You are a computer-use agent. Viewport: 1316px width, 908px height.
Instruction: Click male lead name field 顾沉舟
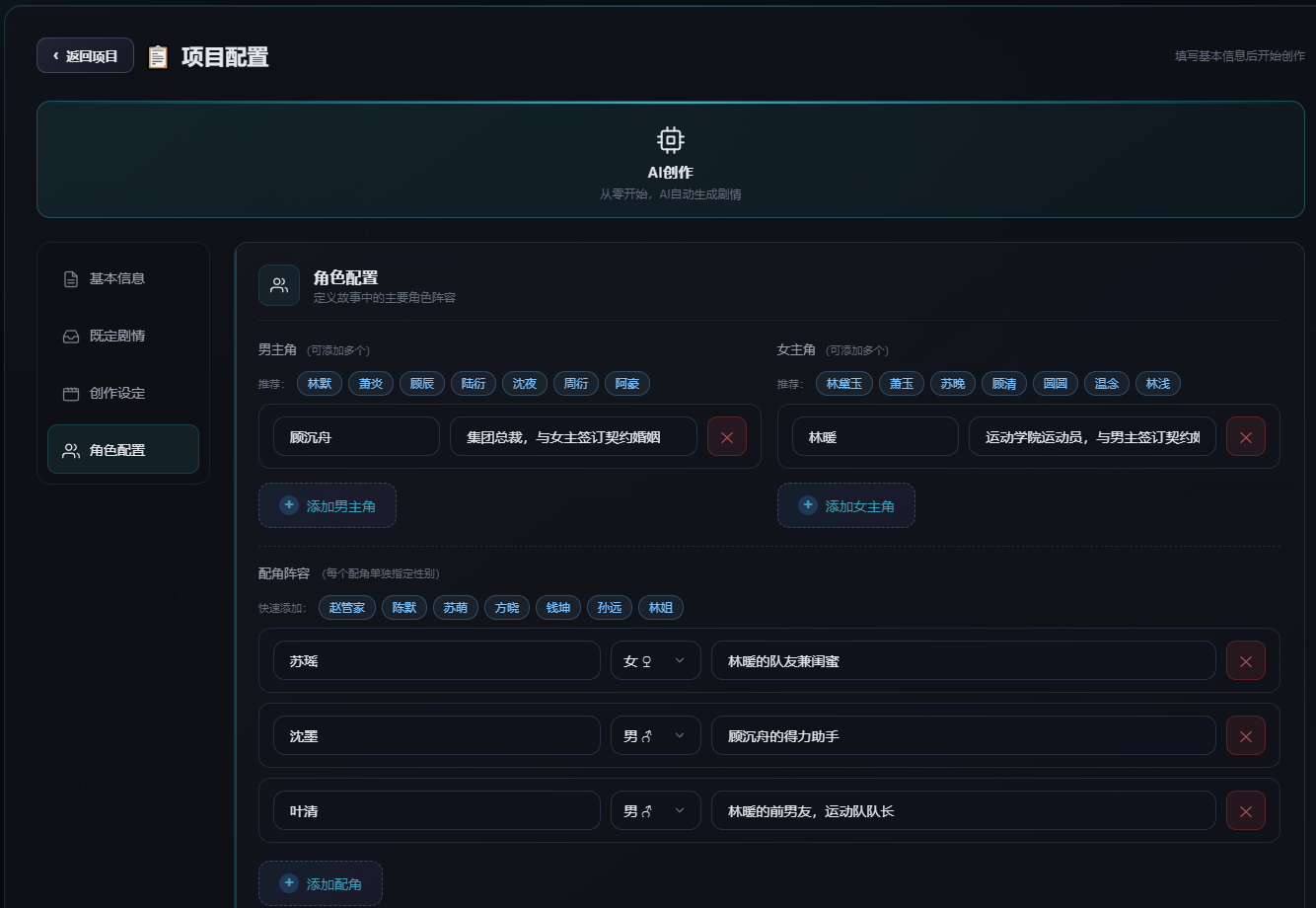(x=356, y=436)
